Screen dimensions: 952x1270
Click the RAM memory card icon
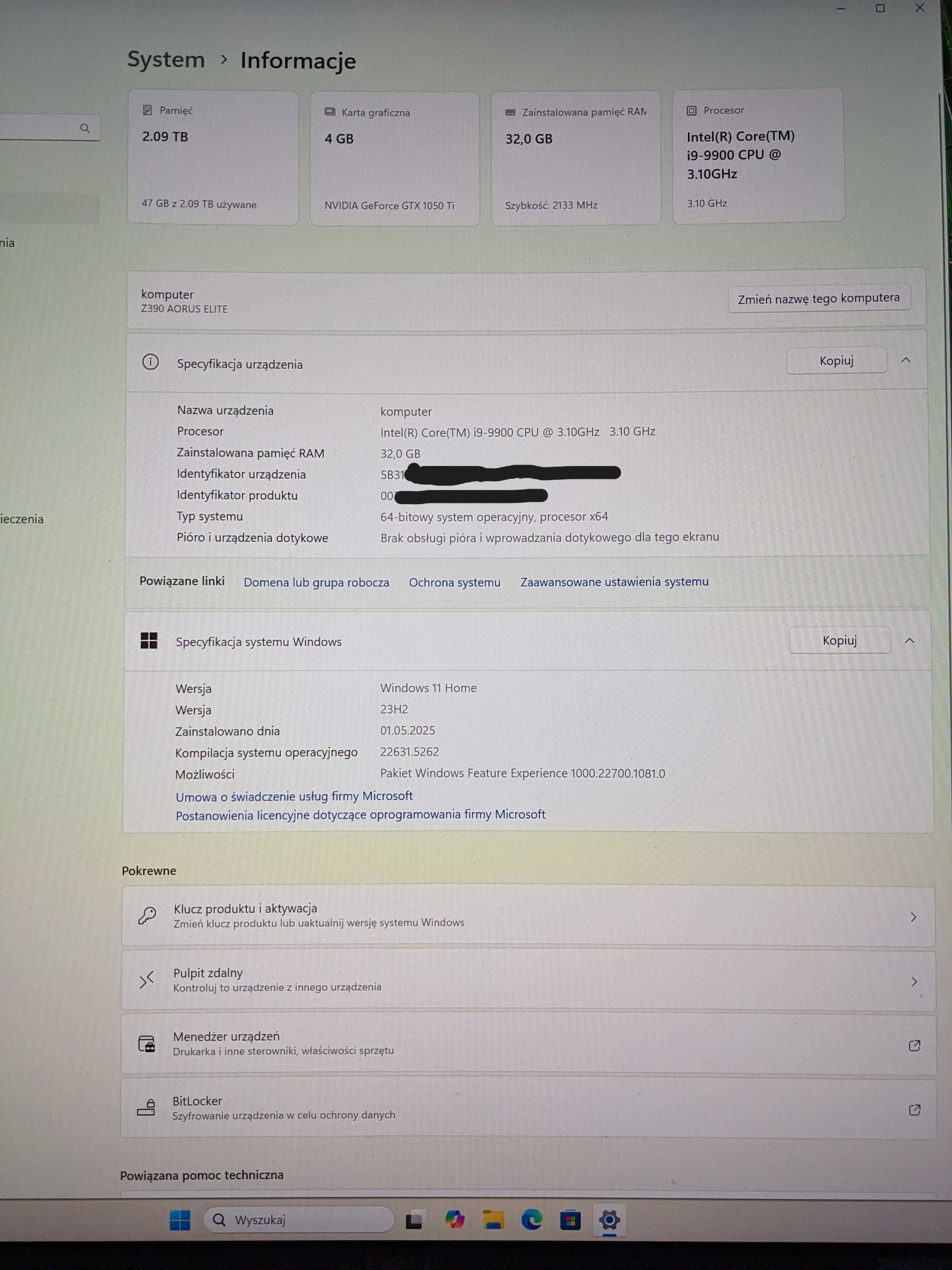point(510,112)
